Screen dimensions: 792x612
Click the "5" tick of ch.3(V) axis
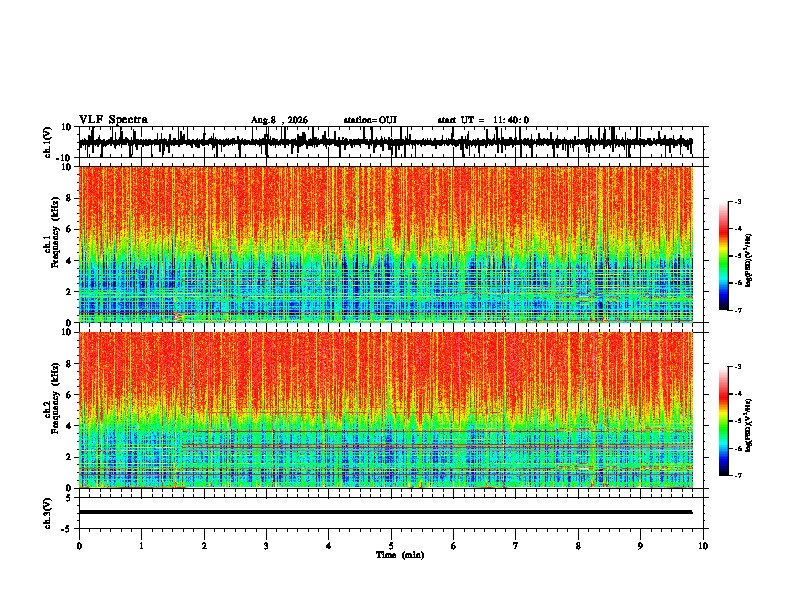point(70,498)
